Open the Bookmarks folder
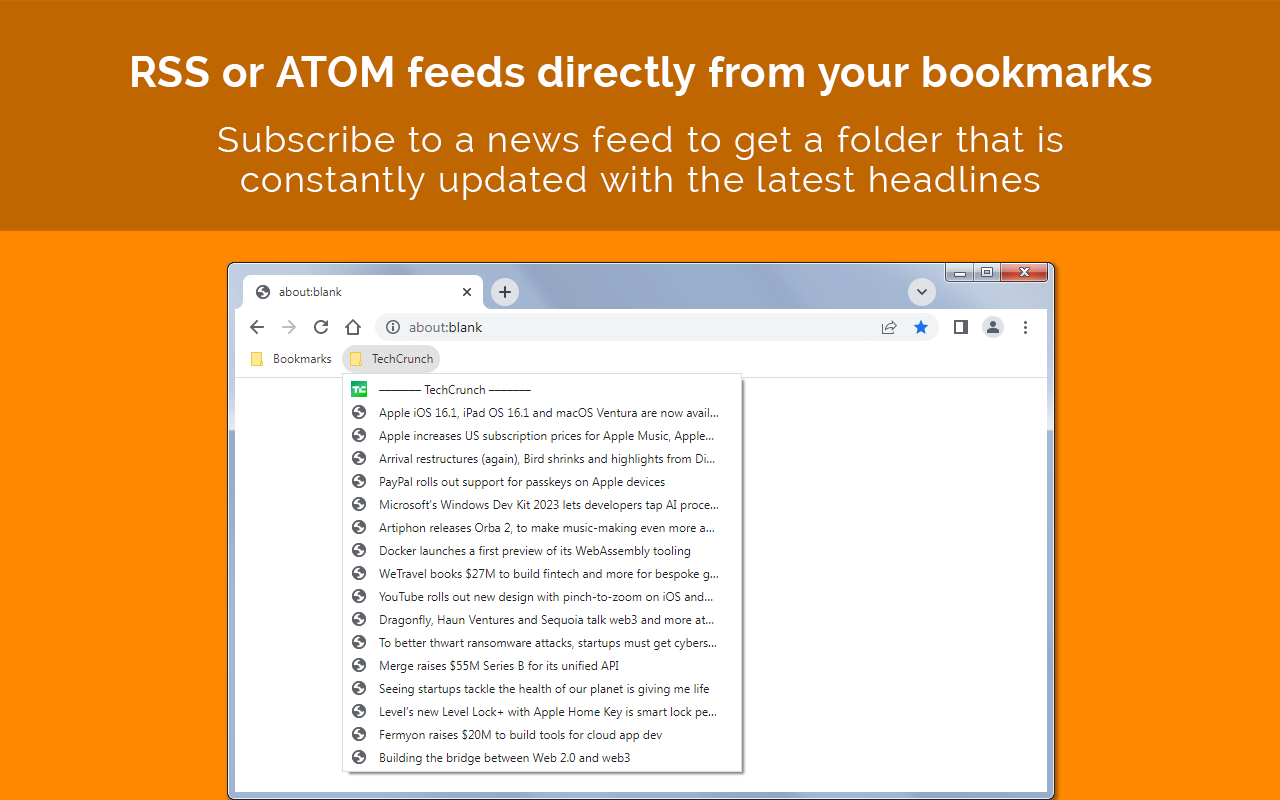Image resolution: width=1280 pixels, height=800 pixels. click(291, 359)
